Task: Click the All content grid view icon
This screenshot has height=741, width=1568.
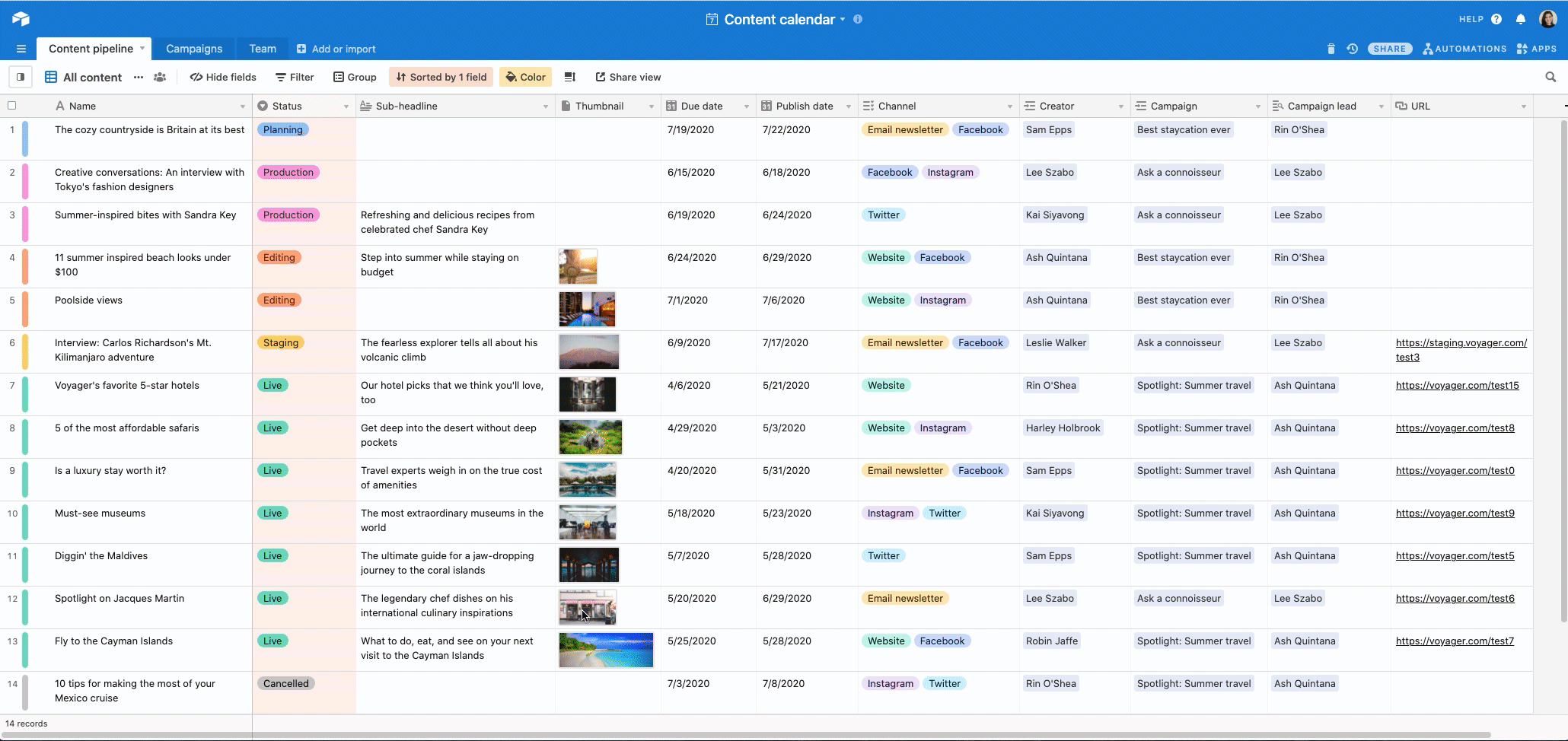Action: pyautogui.click(x=51, y=77)
